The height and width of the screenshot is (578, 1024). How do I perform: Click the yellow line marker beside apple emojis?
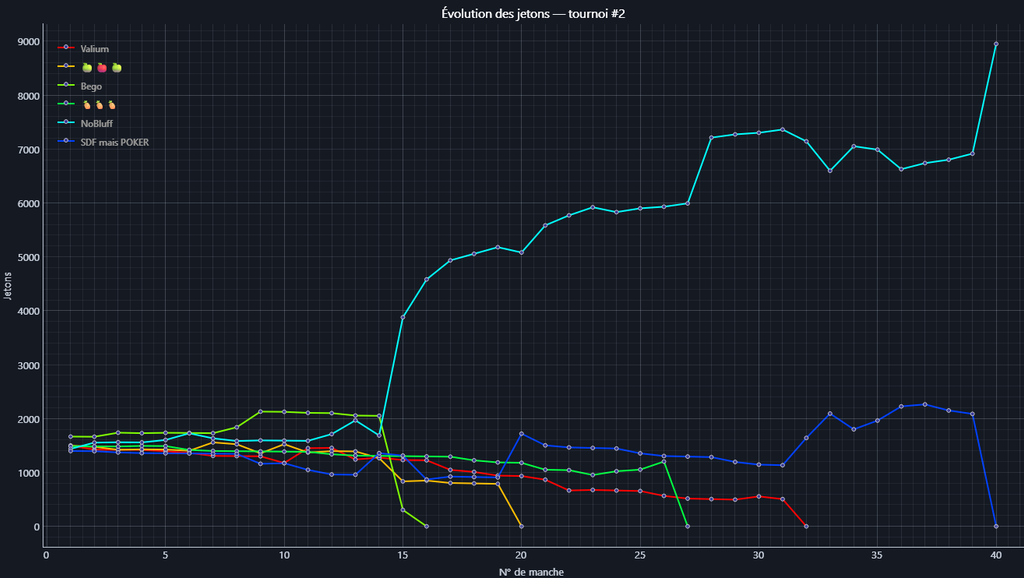point(66,67)
